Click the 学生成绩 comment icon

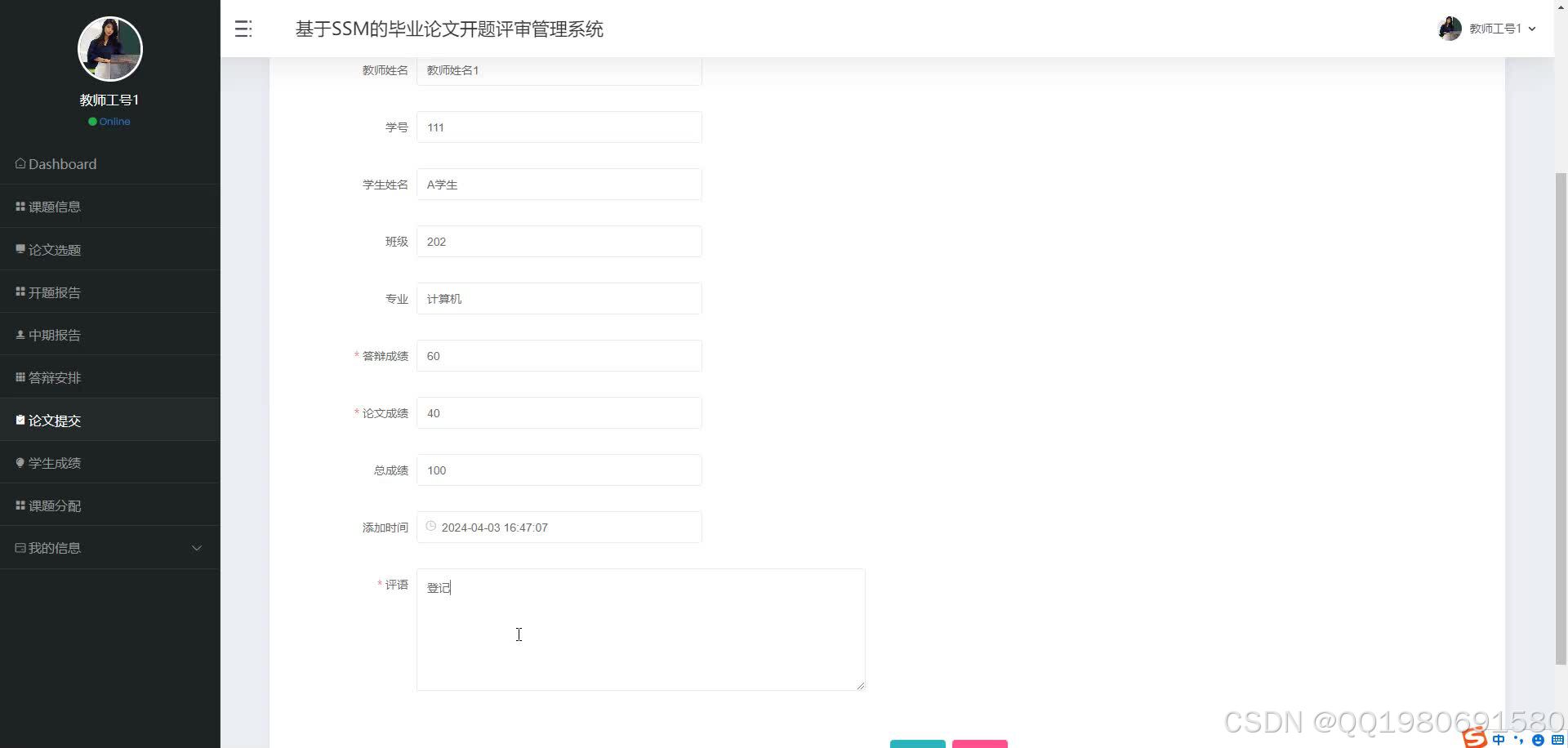[x=20, y=462]
